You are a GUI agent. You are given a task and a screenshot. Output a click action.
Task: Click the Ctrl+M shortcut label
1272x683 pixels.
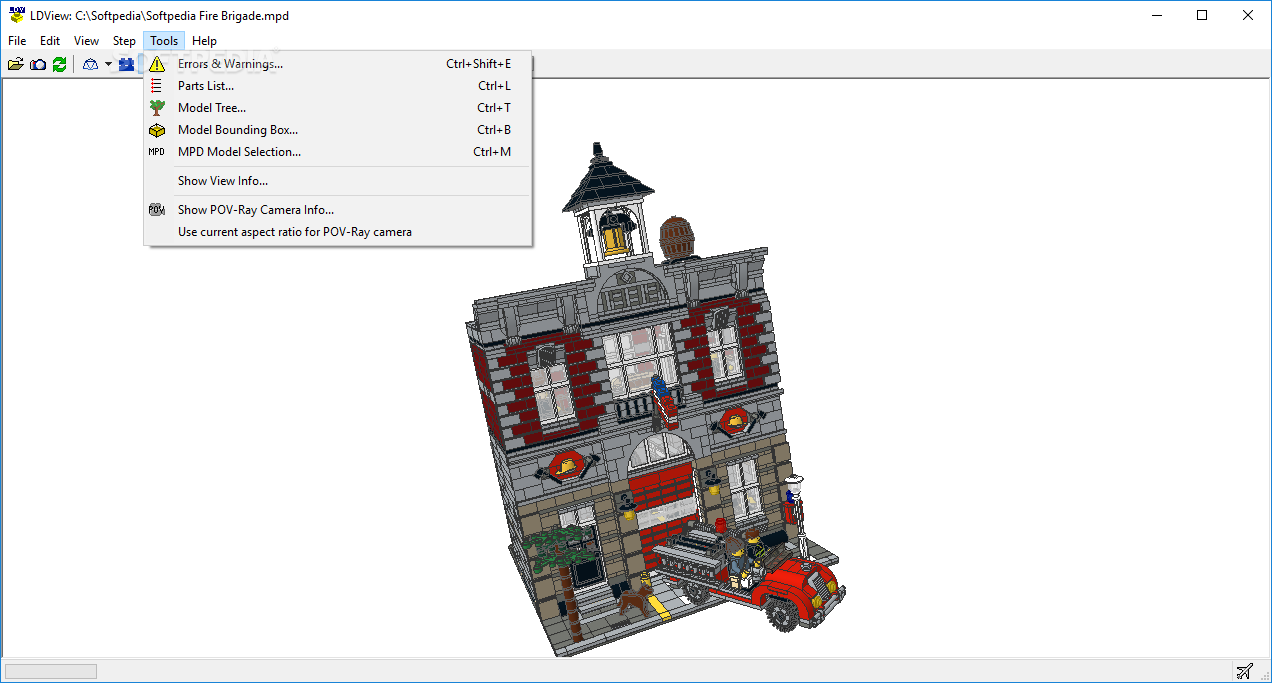(492, 152)
